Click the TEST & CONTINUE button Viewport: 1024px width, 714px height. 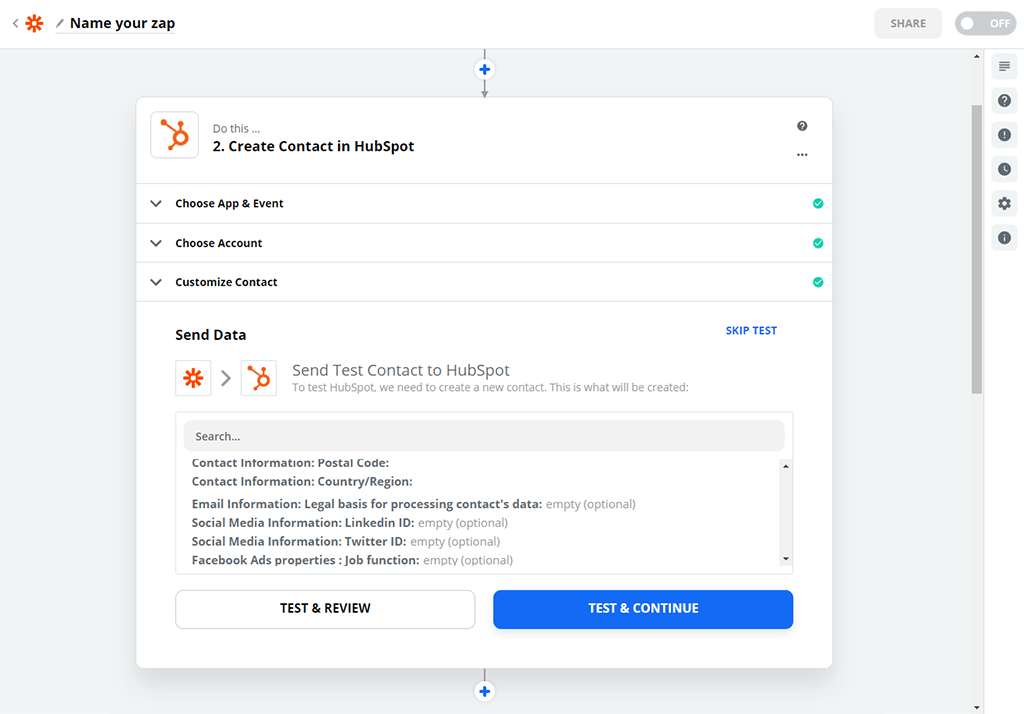coord(643,609)
